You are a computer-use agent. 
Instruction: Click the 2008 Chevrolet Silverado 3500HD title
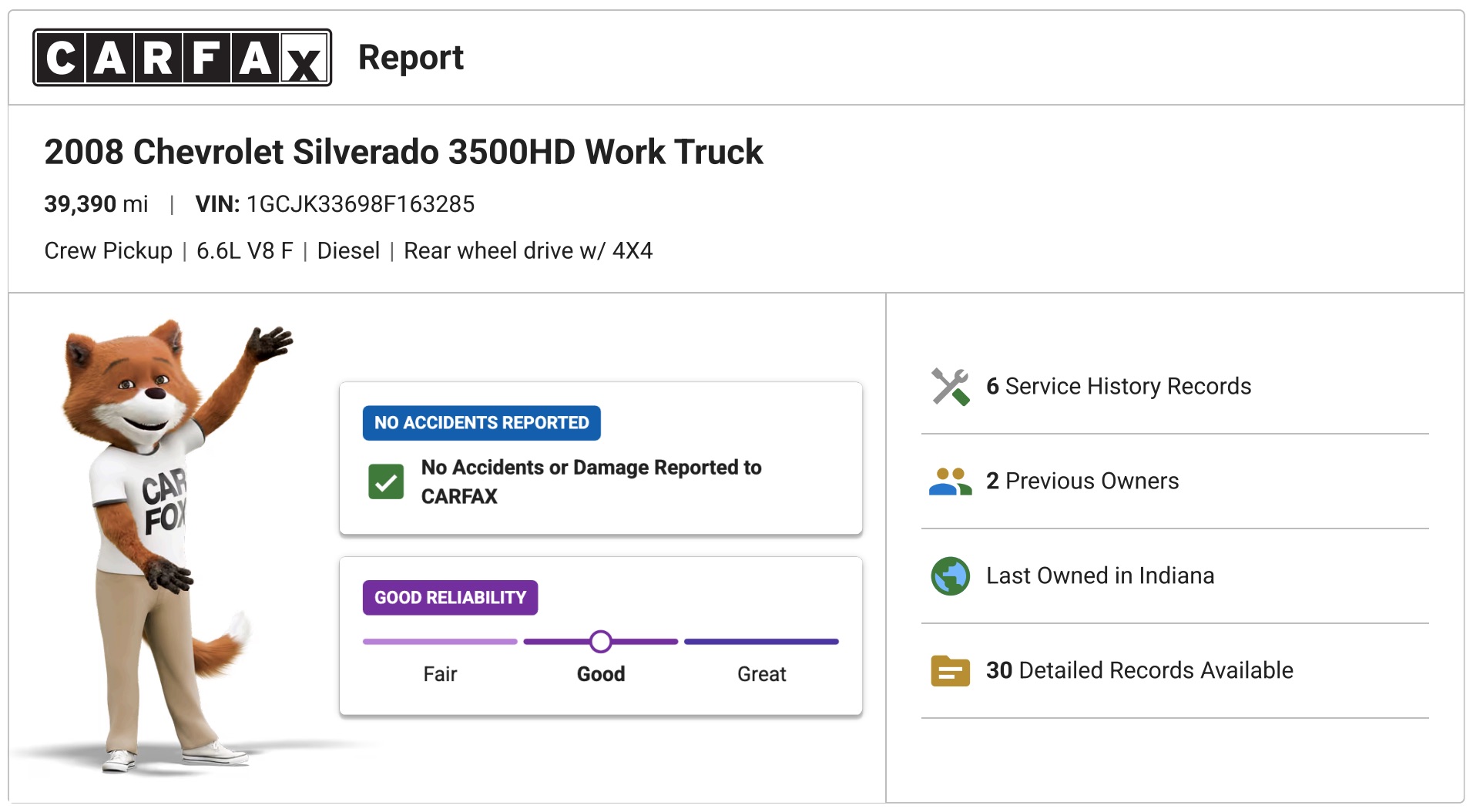coord(404,152)
